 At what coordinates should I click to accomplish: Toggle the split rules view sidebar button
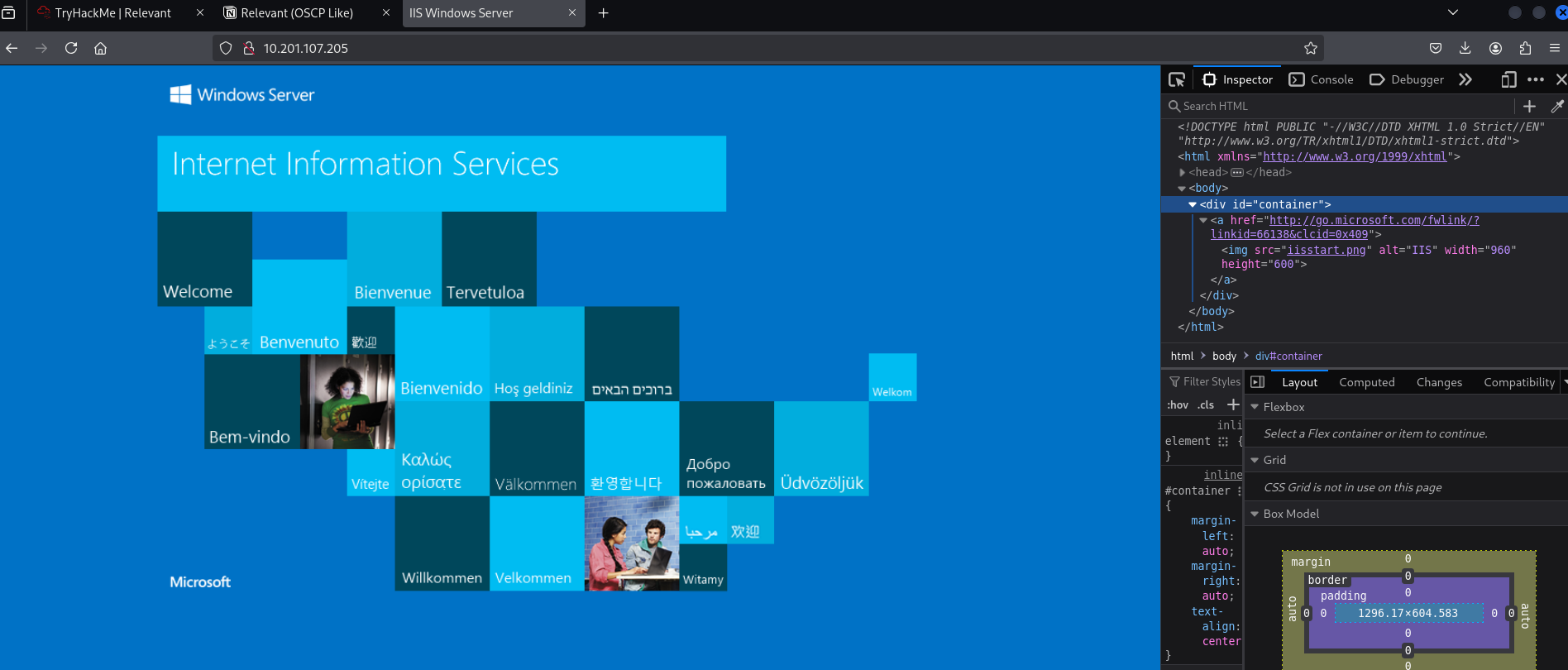click(1257, 381)
